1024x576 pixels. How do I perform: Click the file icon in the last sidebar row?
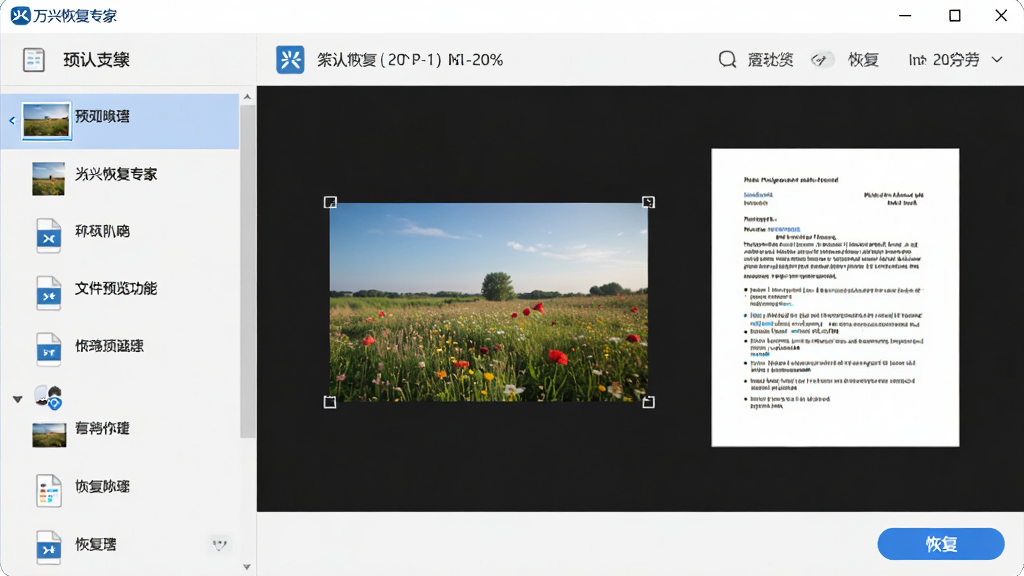[x=48, y=547]
